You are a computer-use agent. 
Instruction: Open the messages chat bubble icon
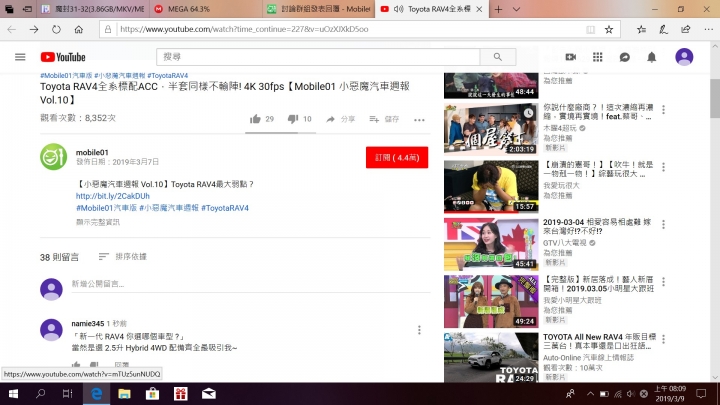624,57
